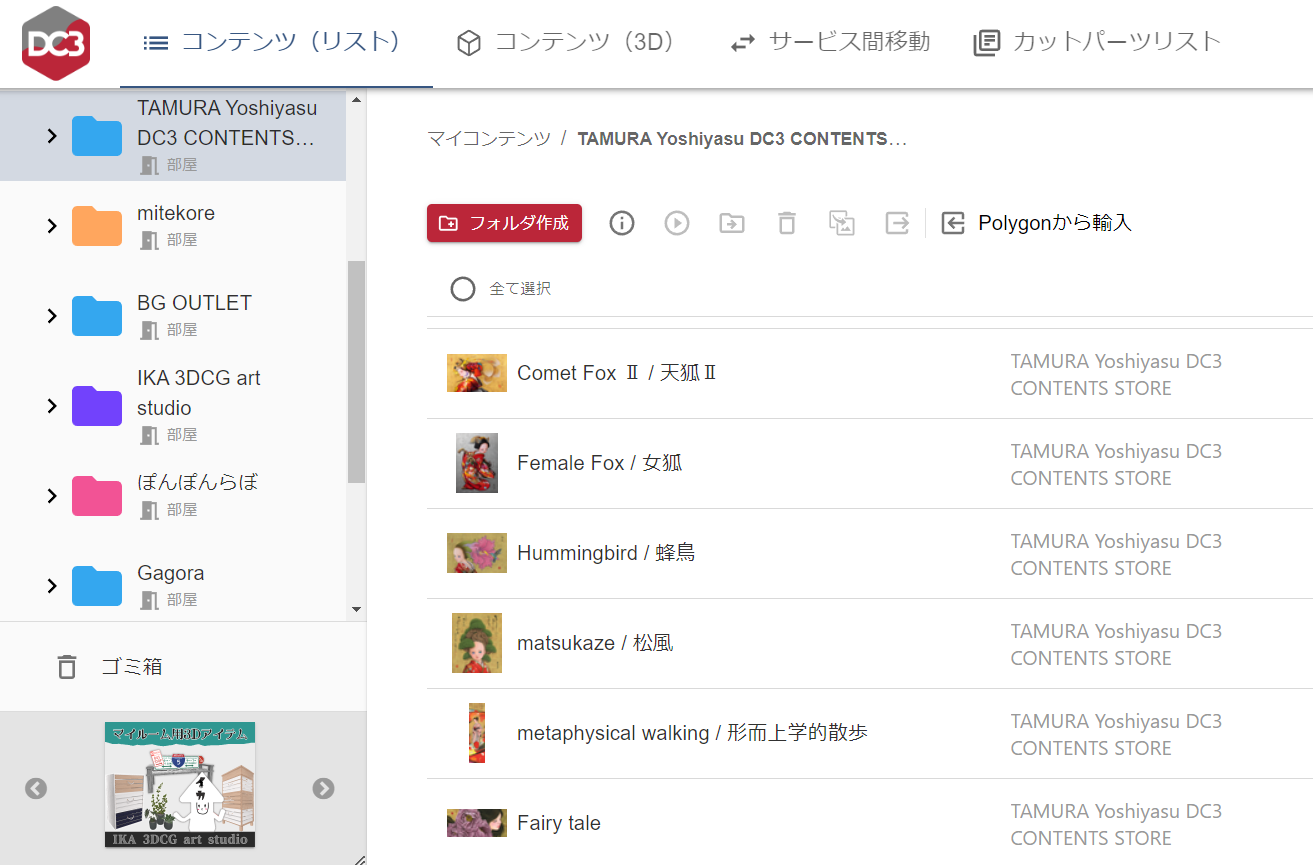
Task: Click the play icon in the toolbar
Action: (677, 223)
